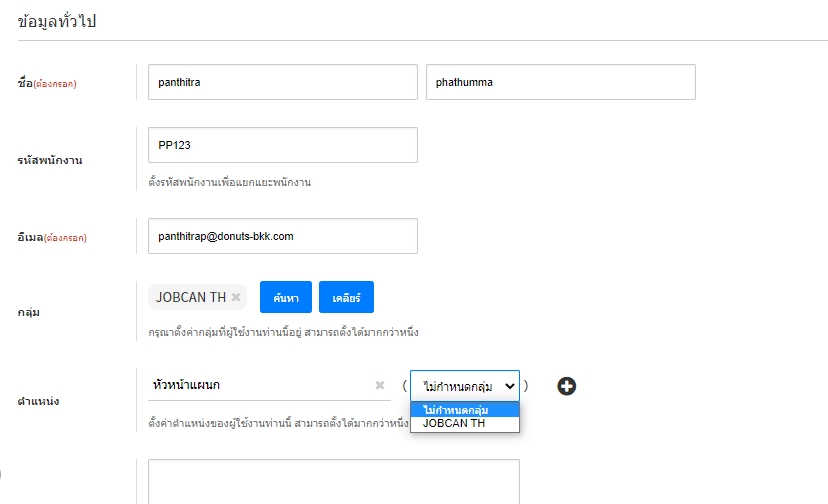The image size is (828, 504).
Task: Focus the first name field containing panthitra
Action: pos(282,83)
